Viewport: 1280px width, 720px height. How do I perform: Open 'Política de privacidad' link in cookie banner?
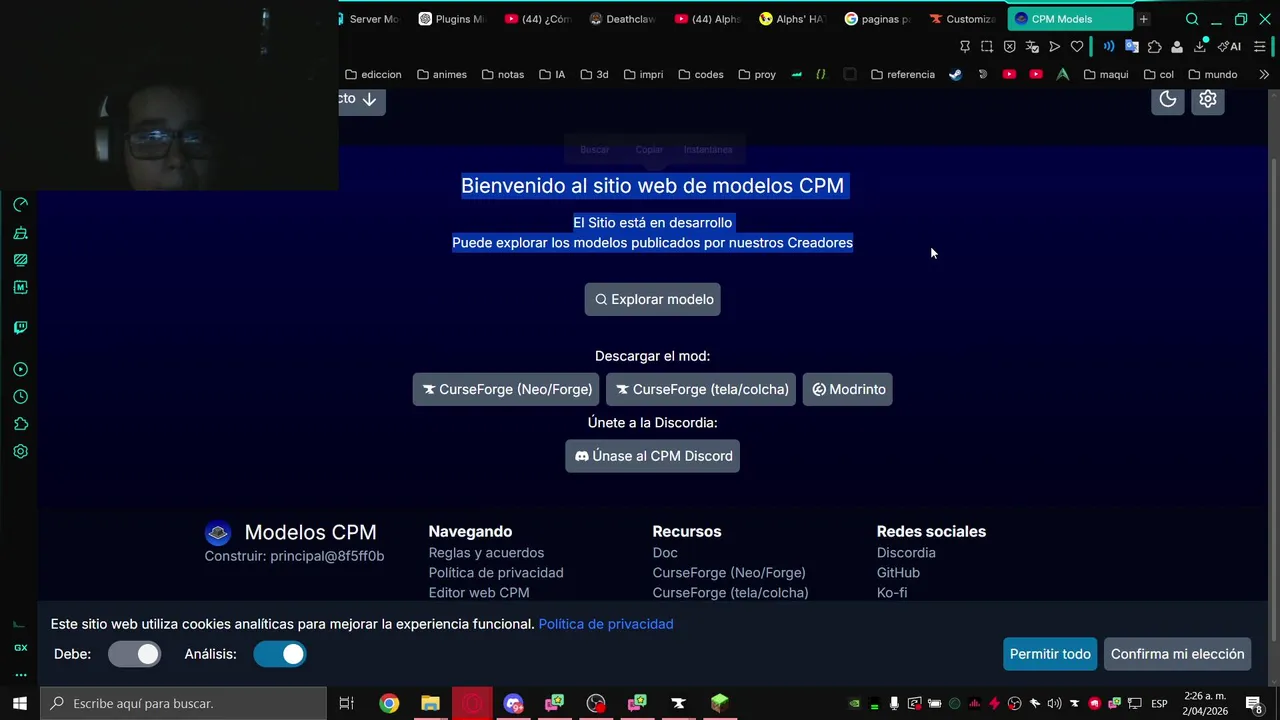coord(606,624)
